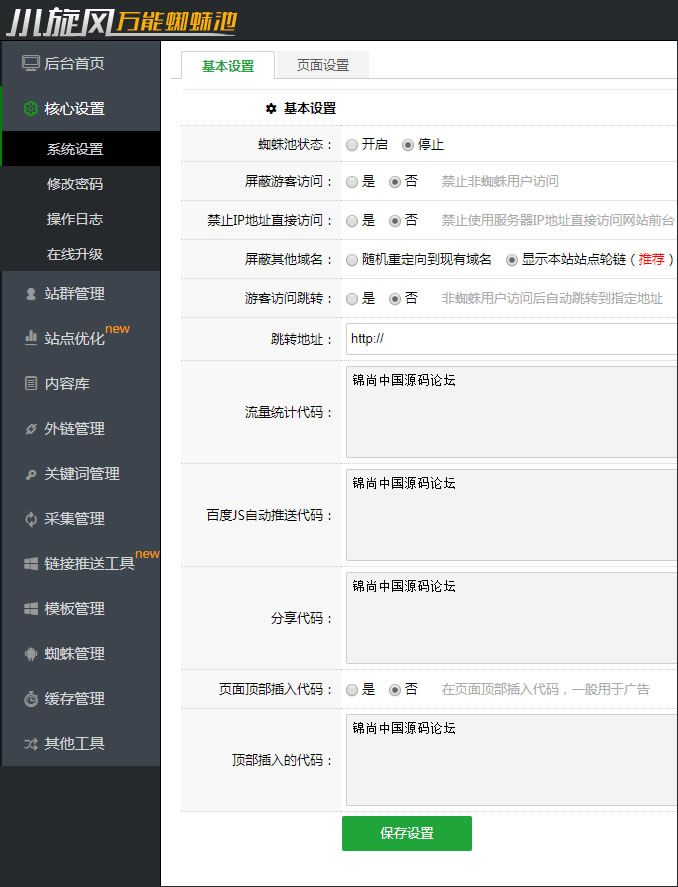Expand the 采集管理 menu section
Screen dimensions: 678x887
pyautogui.click(x=81, y=518)
